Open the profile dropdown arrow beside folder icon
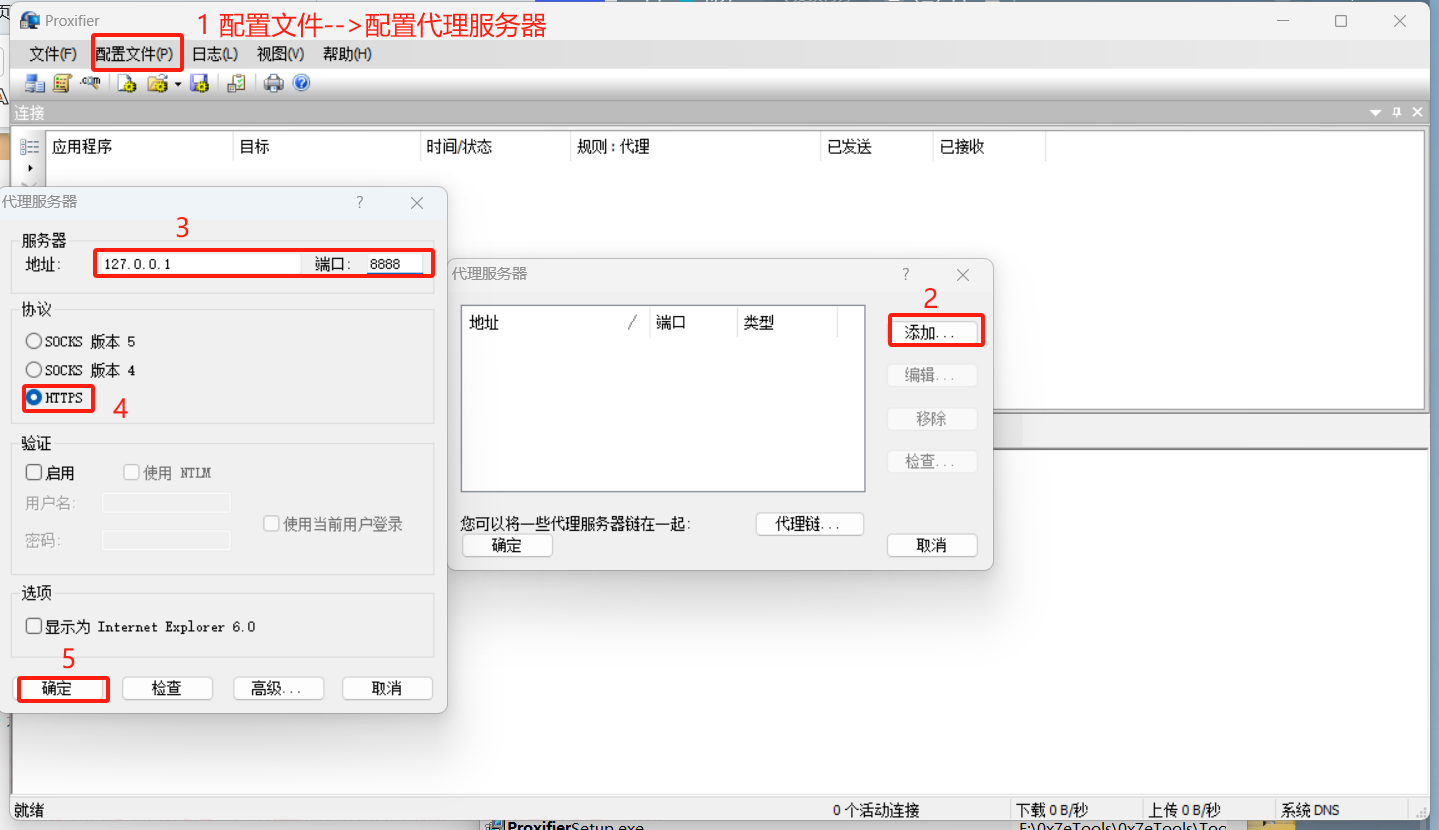The image size is (1439, 830). click(178, 83)
